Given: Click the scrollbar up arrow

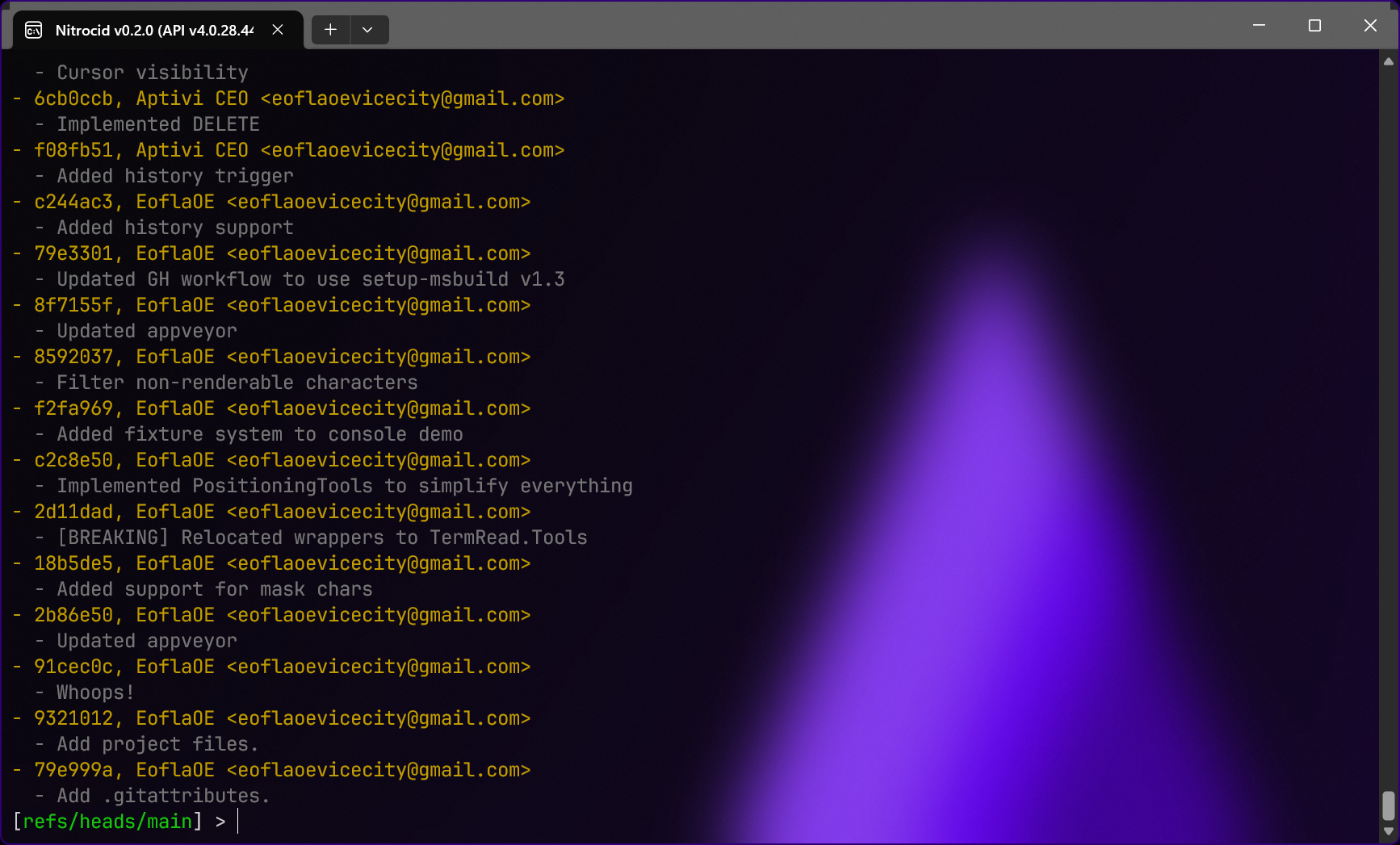Looking at the screenshot, I should 1389,61.
